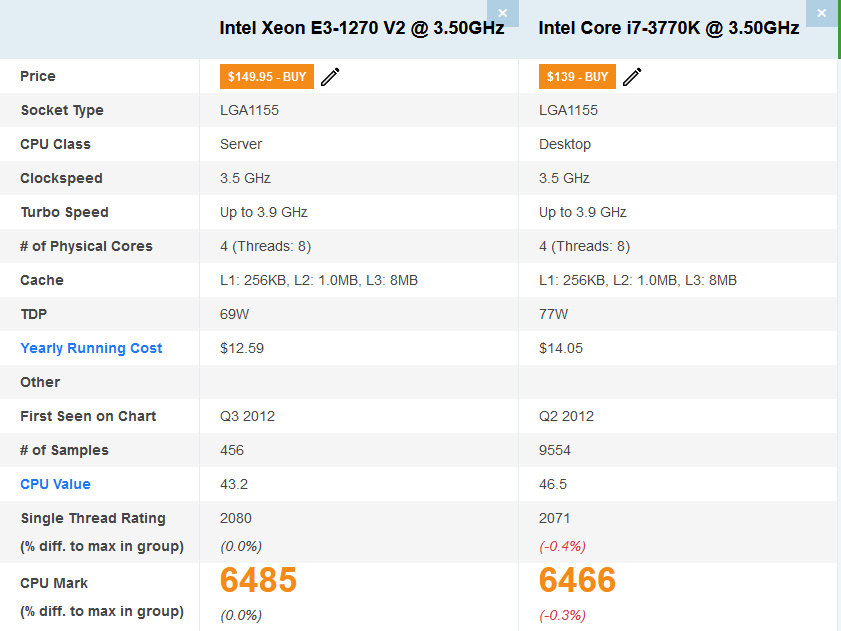Click the Xeon samples count 456
The image size is (841, 631).
[x=232, y=450]
